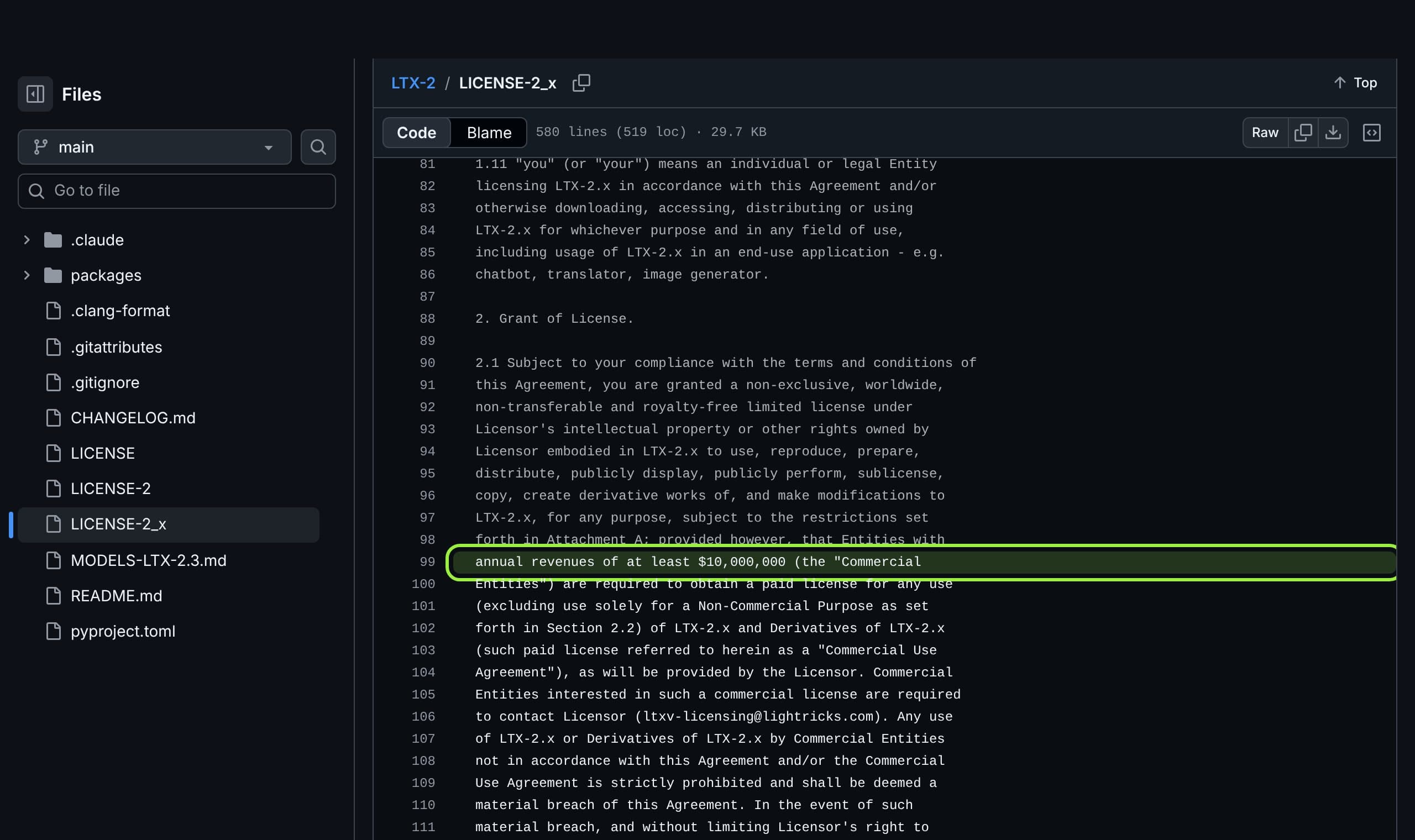Expand the packages folder chevron
Viewport: 1415px width, 840px height.
[x=27, y=276]
